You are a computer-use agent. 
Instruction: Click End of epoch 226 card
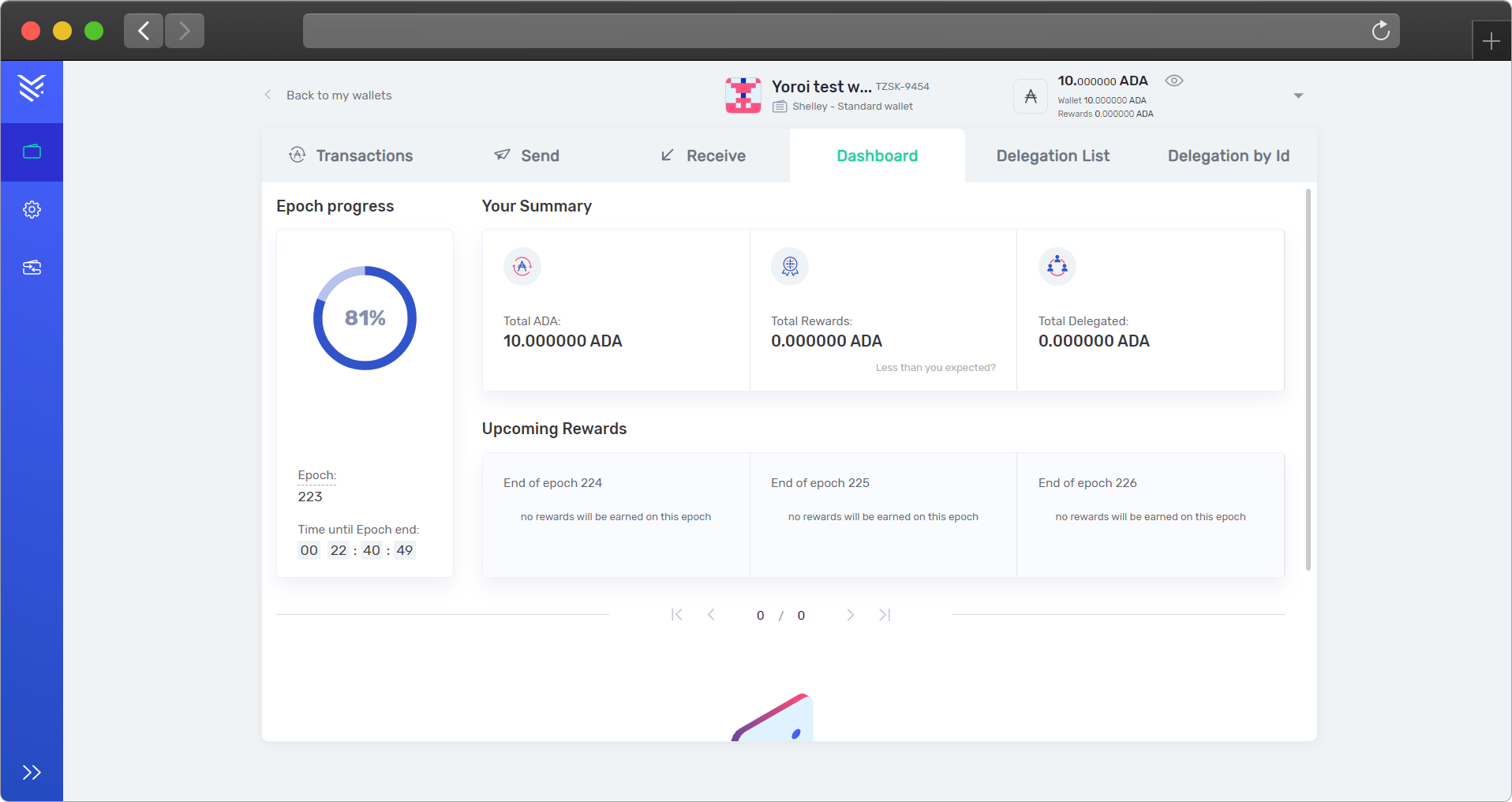pyautogui.click(x=1151, y=515)
